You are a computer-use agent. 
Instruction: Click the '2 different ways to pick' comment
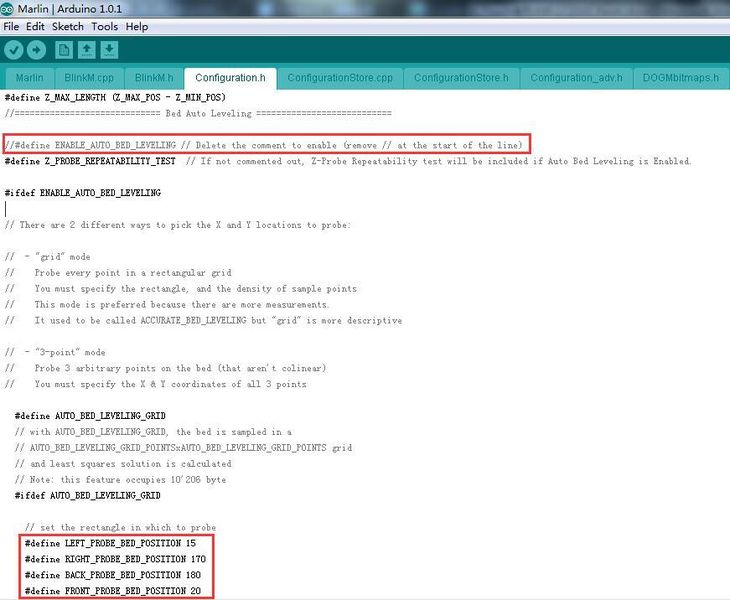click(x=177, y=225)
